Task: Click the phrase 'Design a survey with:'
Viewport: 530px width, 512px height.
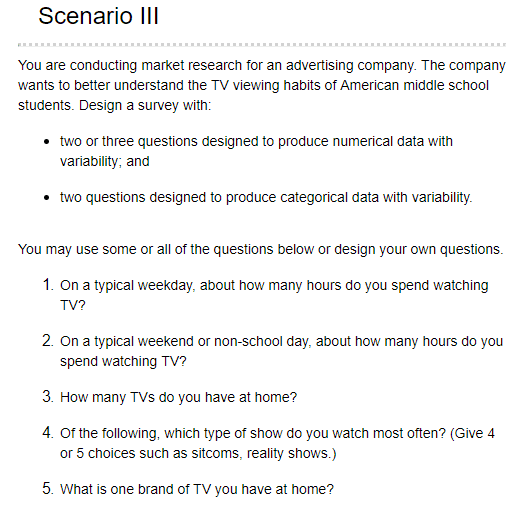Action: tap(145, 105)
